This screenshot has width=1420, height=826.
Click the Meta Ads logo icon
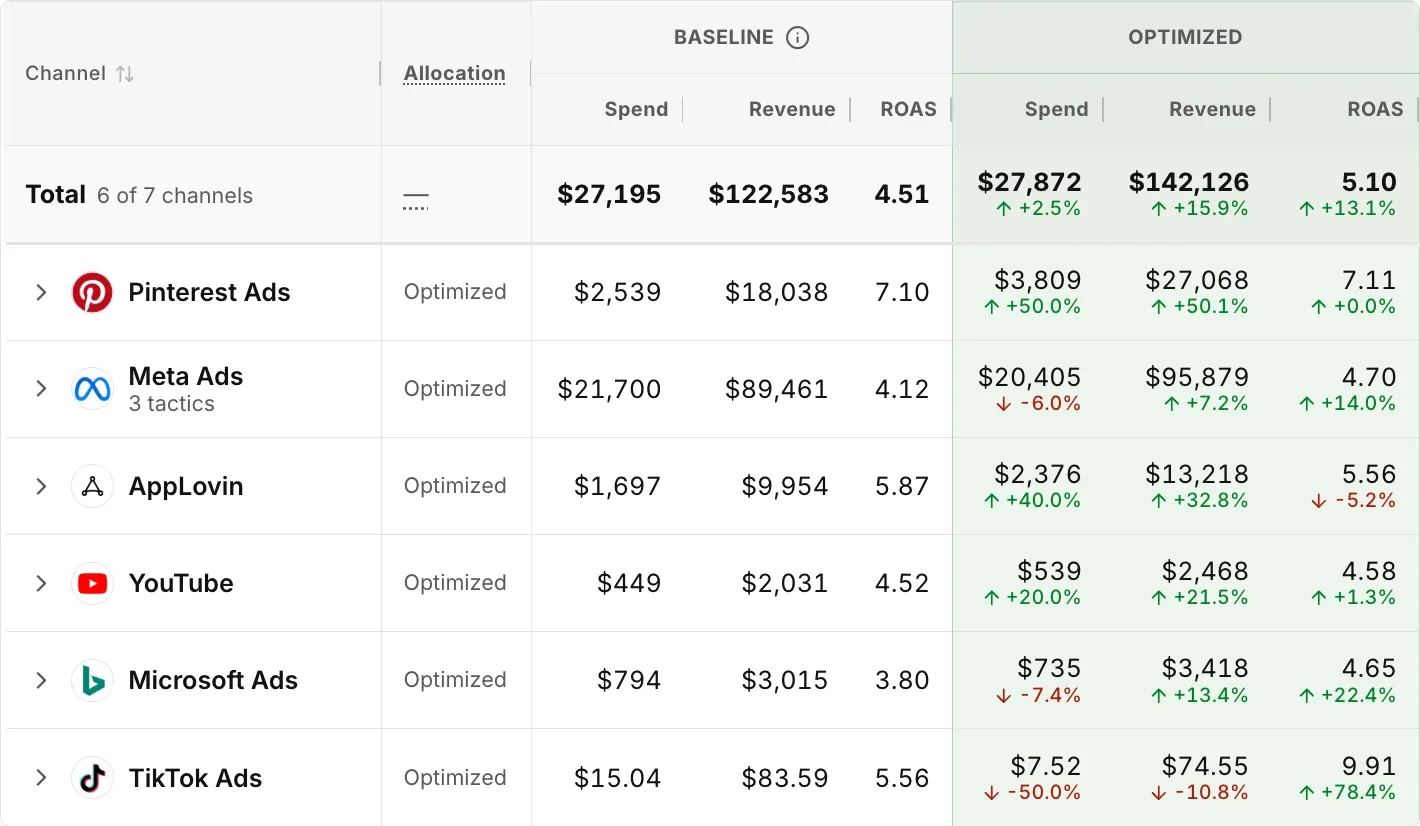point(92,389)
